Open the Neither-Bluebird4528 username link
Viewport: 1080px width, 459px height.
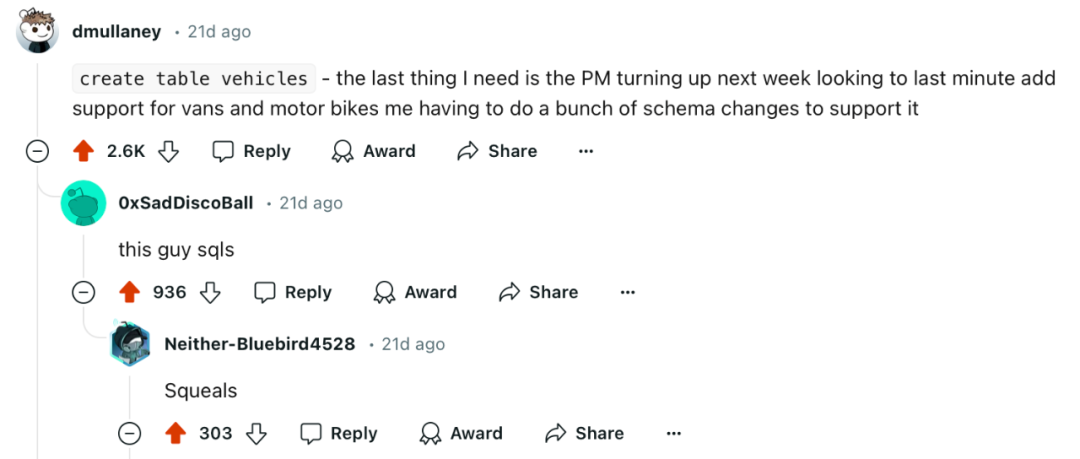(x=260, y=344)
